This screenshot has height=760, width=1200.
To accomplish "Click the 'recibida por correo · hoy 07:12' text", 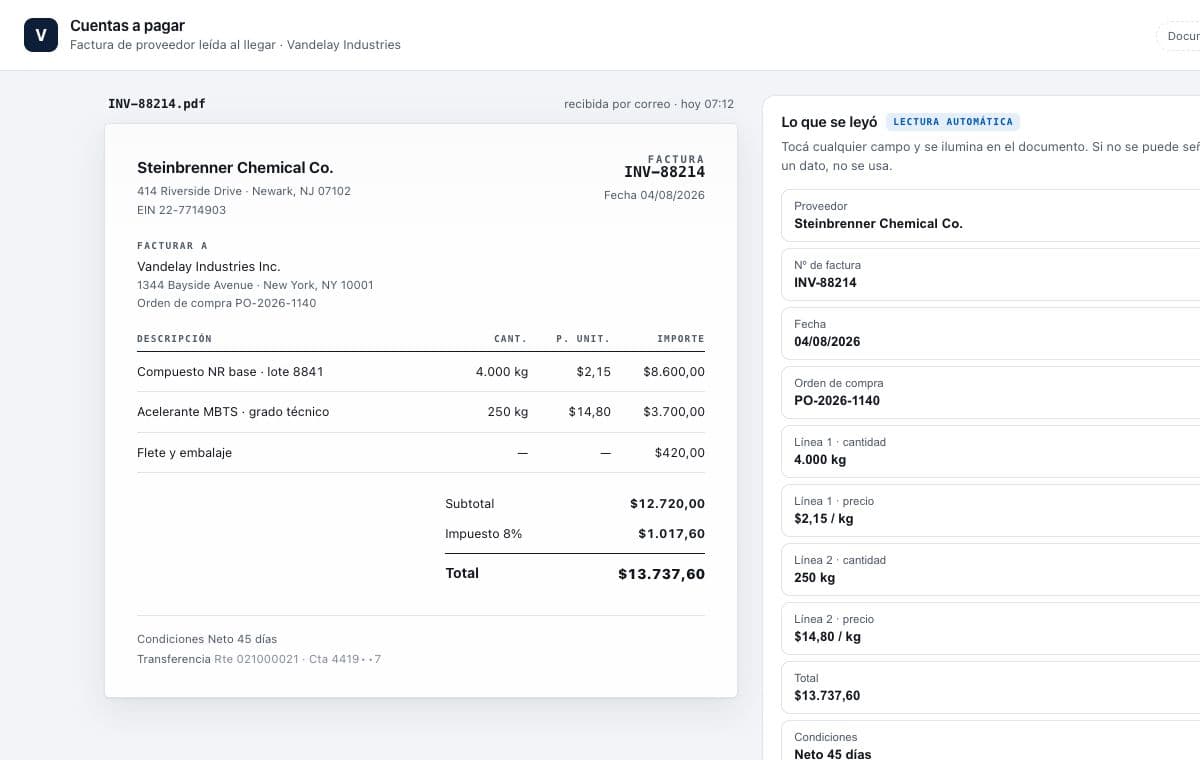I will (649, 104).
